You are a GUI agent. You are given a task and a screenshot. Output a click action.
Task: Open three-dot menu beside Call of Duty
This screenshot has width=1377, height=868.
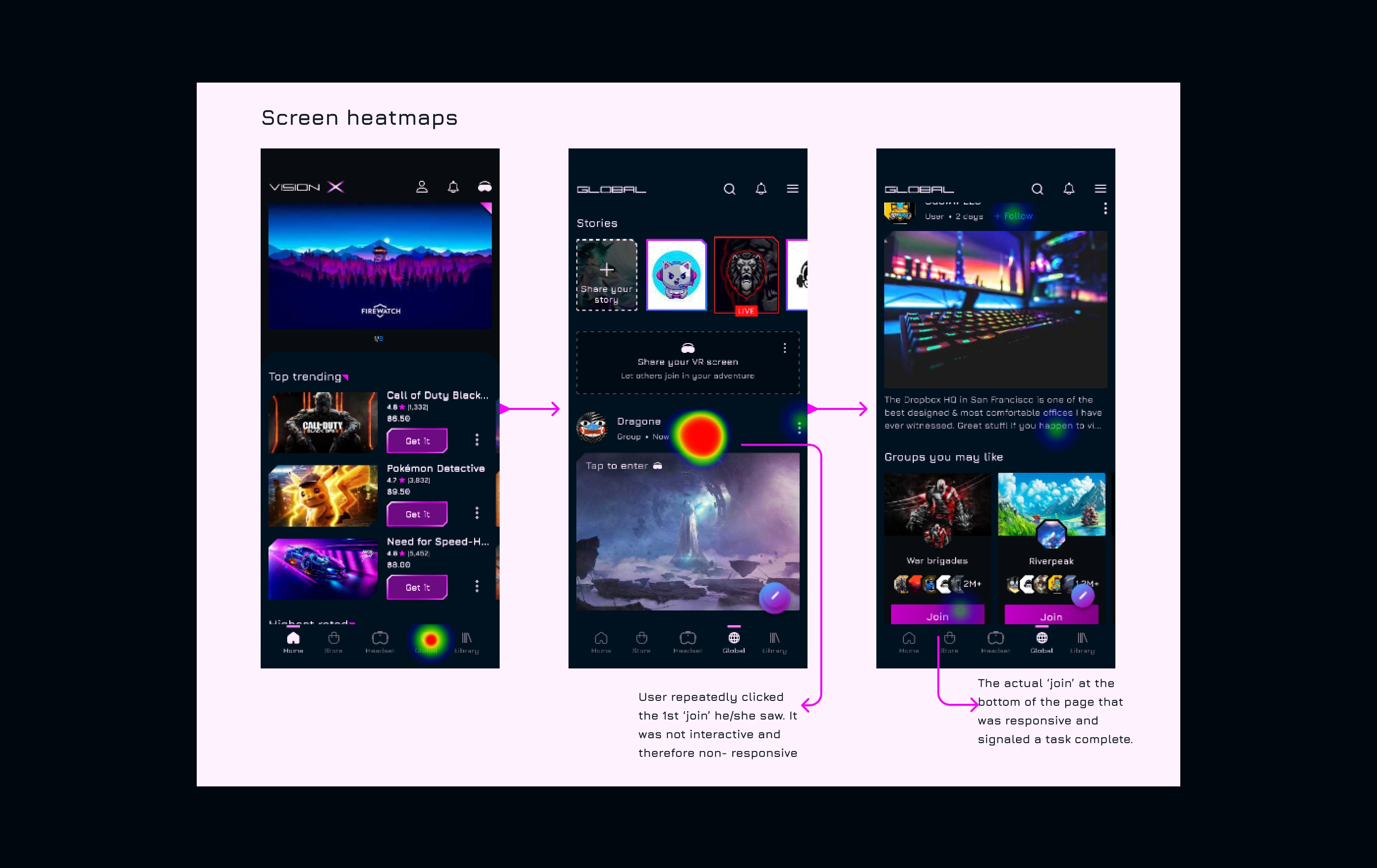[x=477, y=439]
